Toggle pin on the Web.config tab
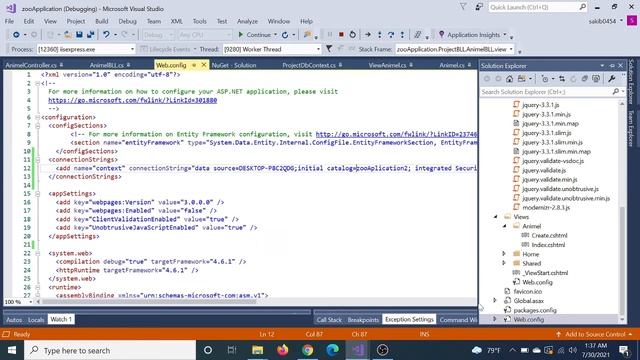The image size is (640, 360). pyautogui.click(x=194, y=65)
